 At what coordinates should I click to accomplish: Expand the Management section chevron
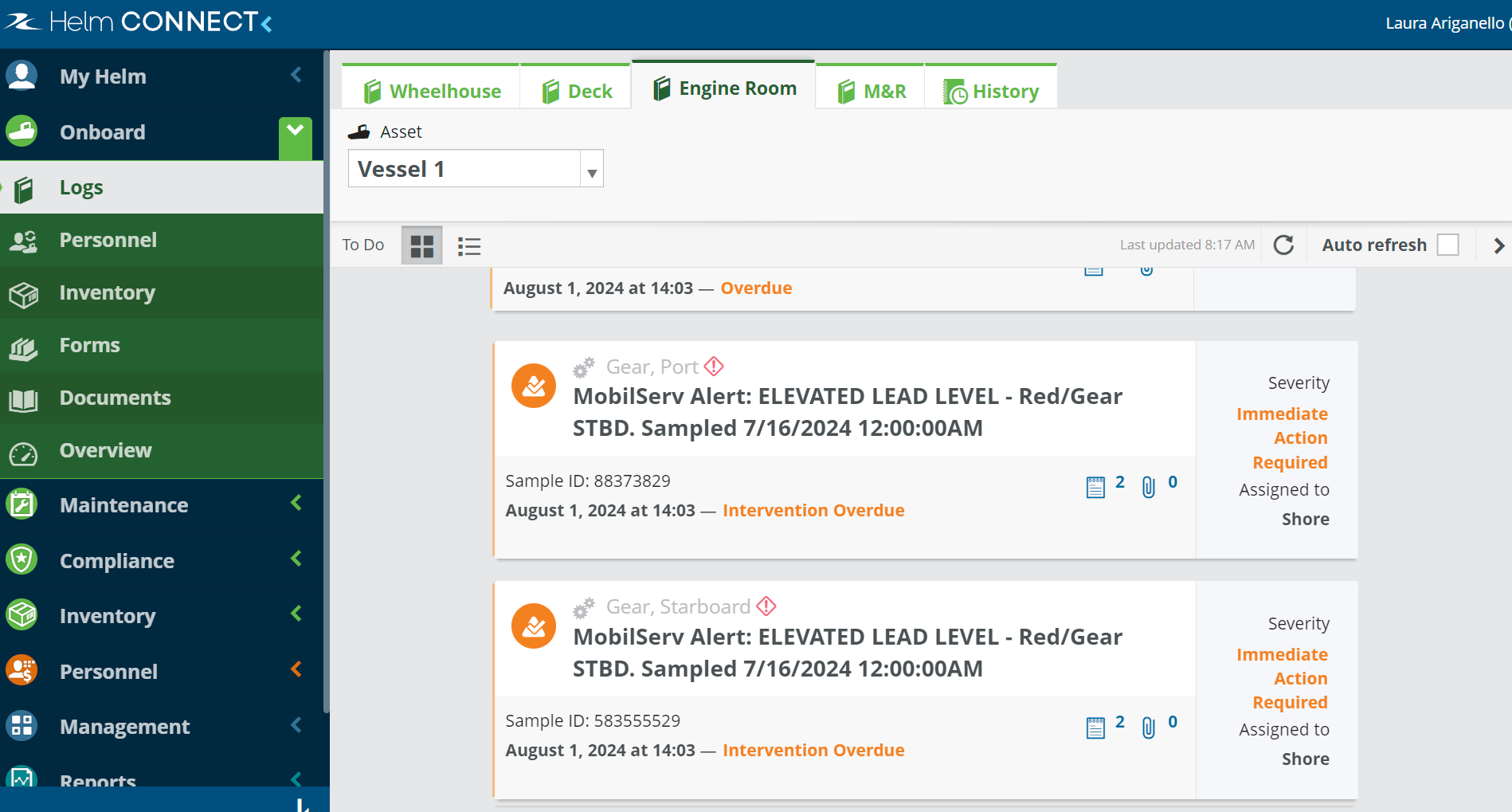[296, 724]
